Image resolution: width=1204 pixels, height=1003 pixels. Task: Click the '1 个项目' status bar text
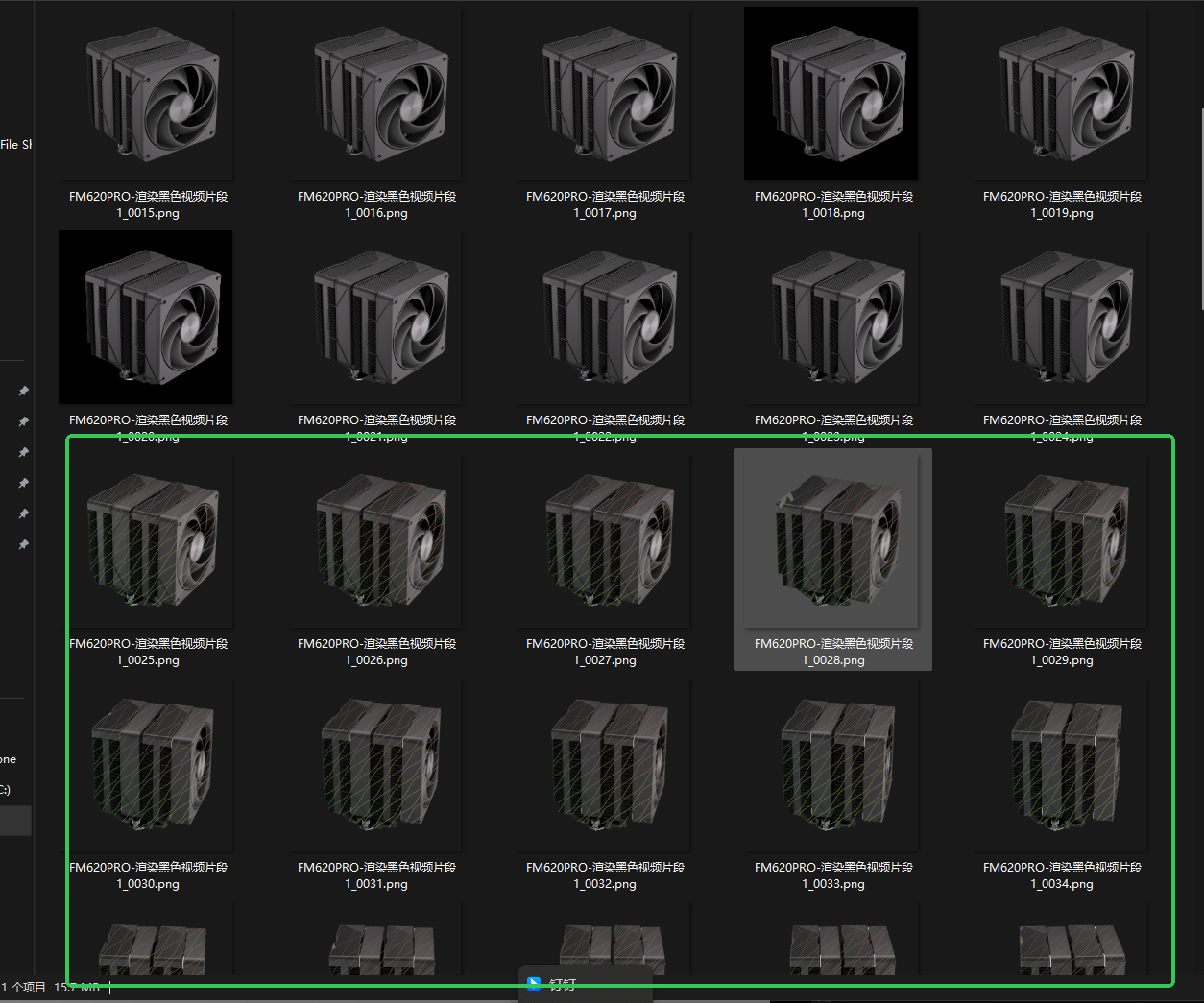click(x=24, y=987)
